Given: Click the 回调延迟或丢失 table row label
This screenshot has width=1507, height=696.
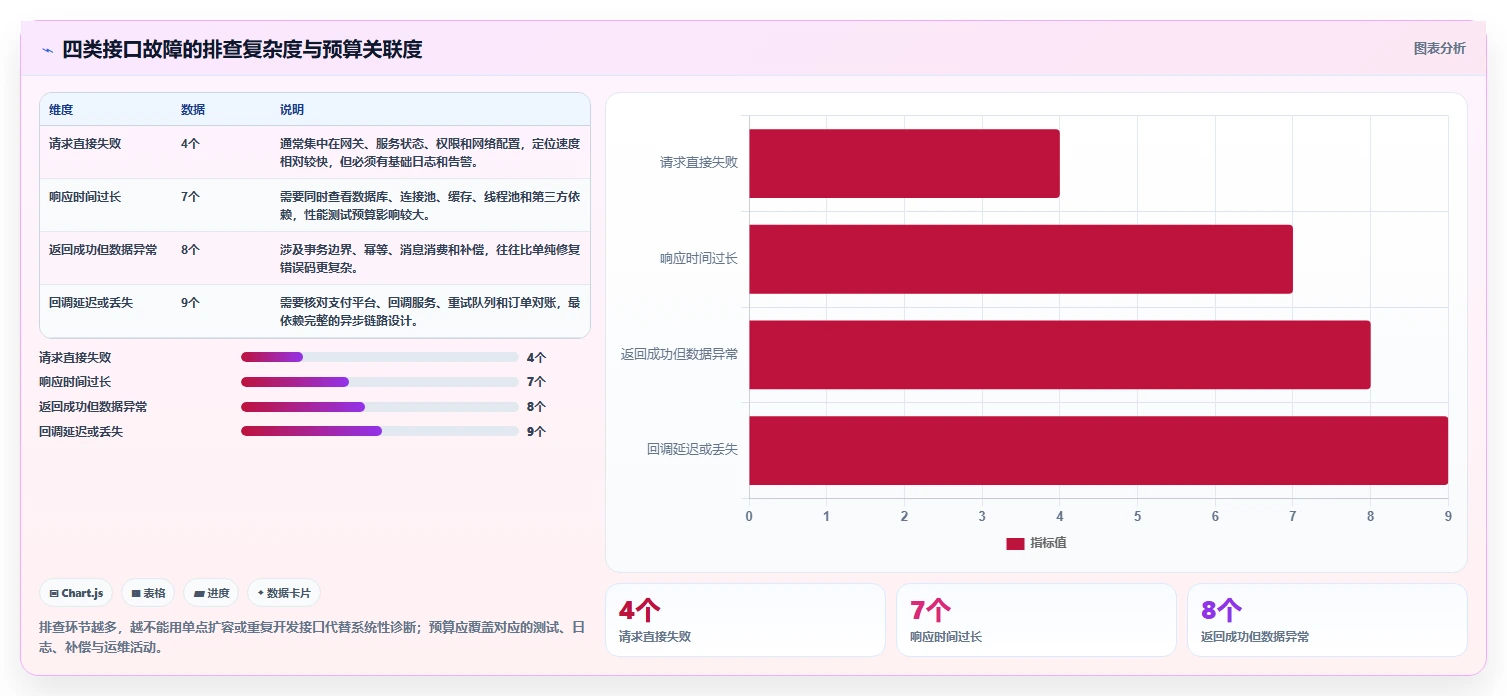Looking at the screenshot, I should 91,302.
